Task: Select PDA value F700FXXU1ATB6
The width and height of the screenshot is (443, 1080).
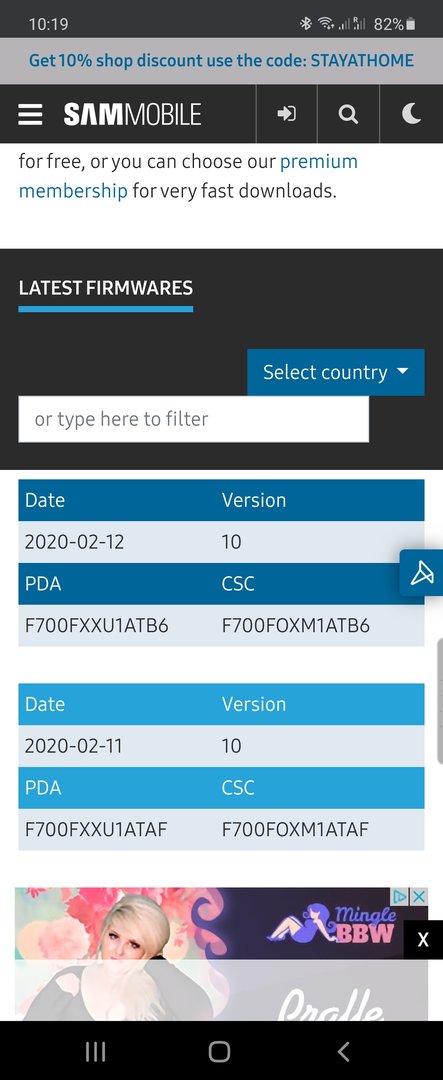Action: point(96,625)
